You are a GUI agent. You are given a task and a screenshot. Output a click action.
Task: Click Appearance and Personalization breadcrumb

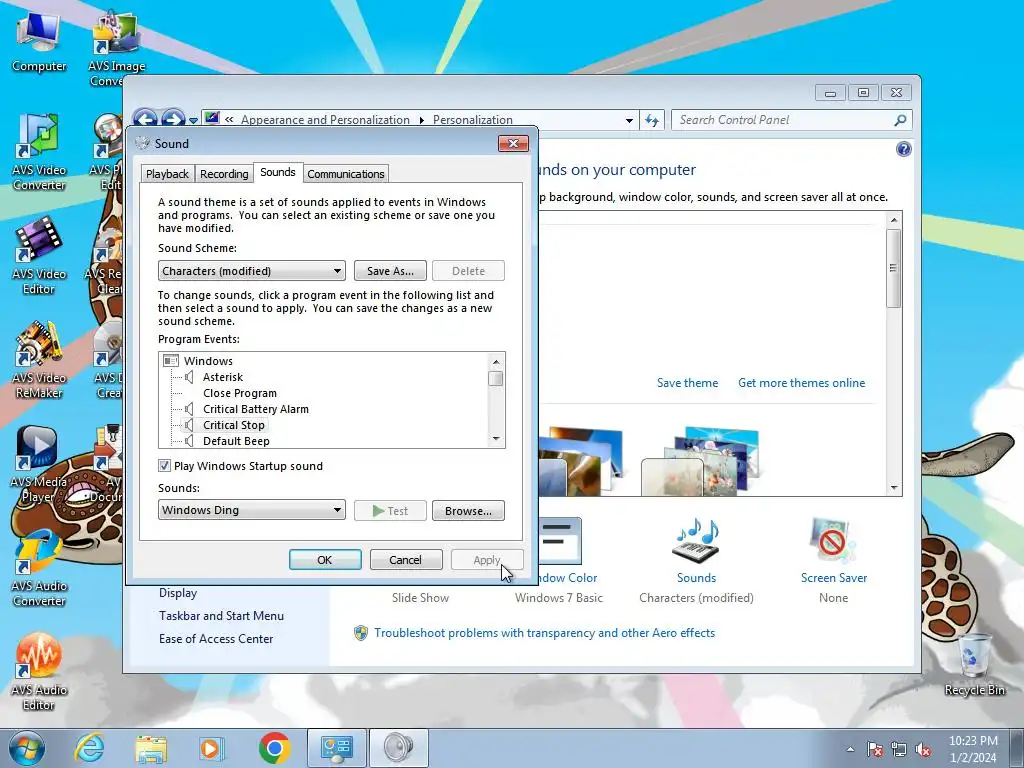pos(325,120)
